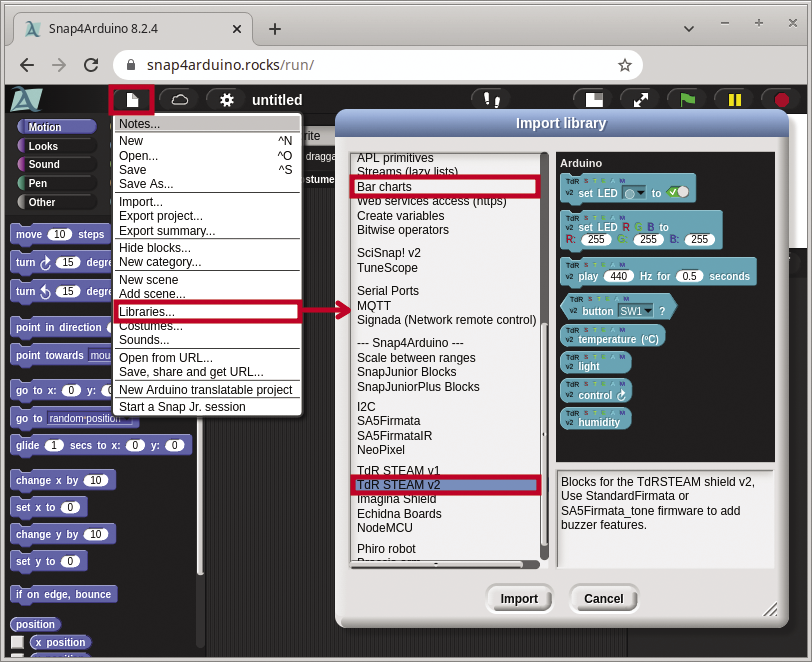This screenshot has width=812, height=662.
Task: Choose Start a Snap Jr. session
Action: coord(207,407)
